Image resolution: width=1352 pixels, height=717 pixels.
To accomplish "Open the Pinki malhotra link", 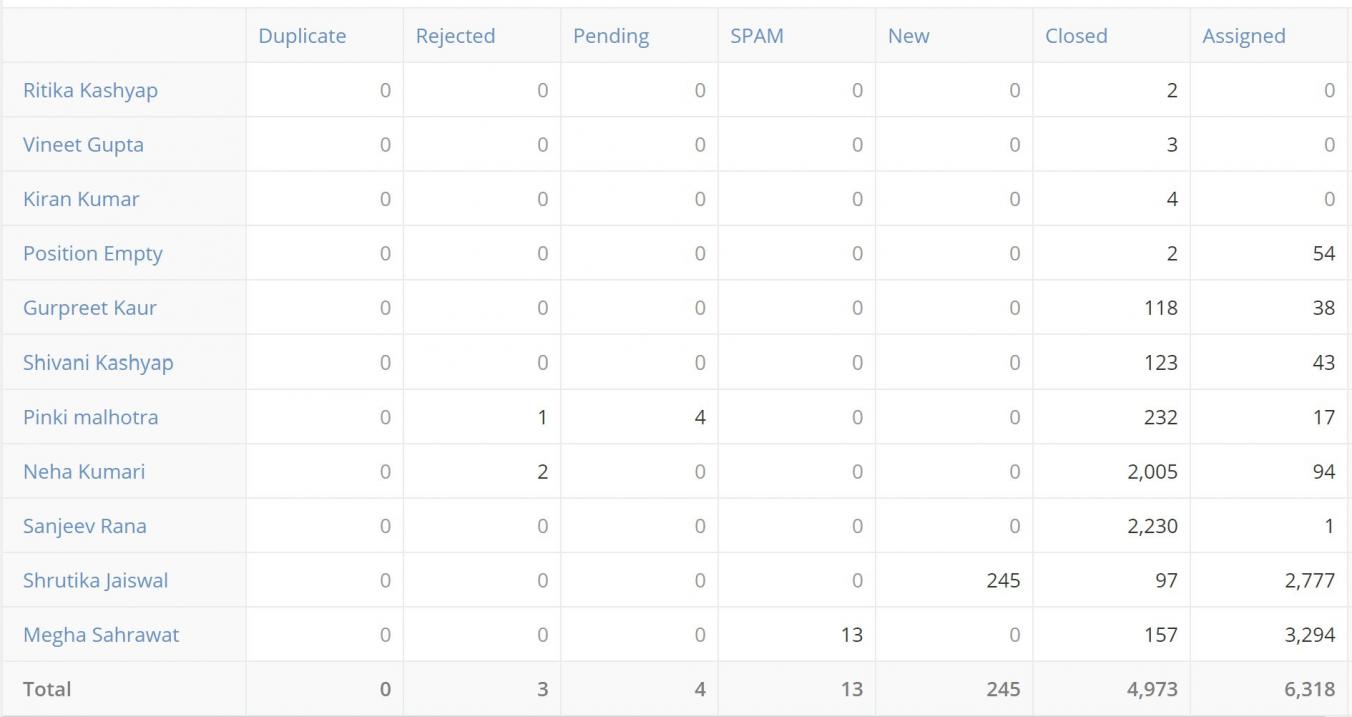I will tap(90, 417).
